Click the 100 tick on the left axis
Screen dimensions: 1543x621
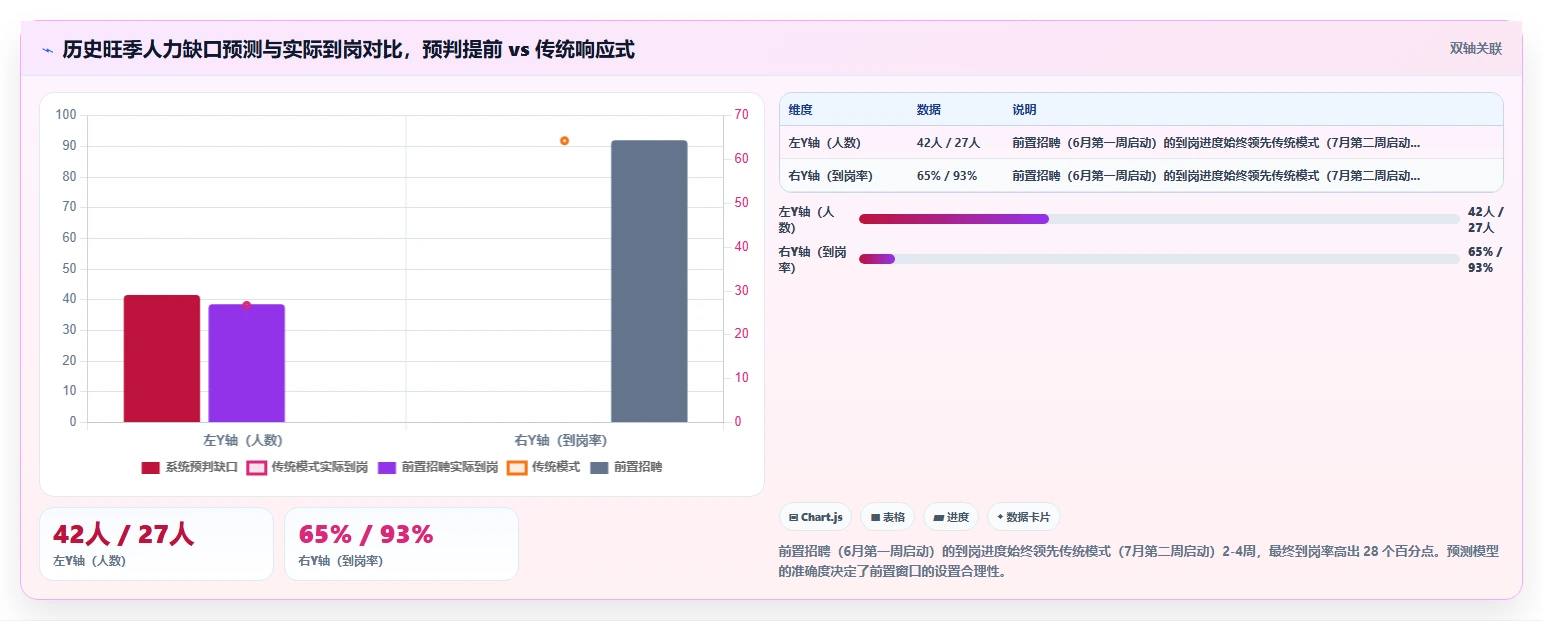(x=66, y=115)
